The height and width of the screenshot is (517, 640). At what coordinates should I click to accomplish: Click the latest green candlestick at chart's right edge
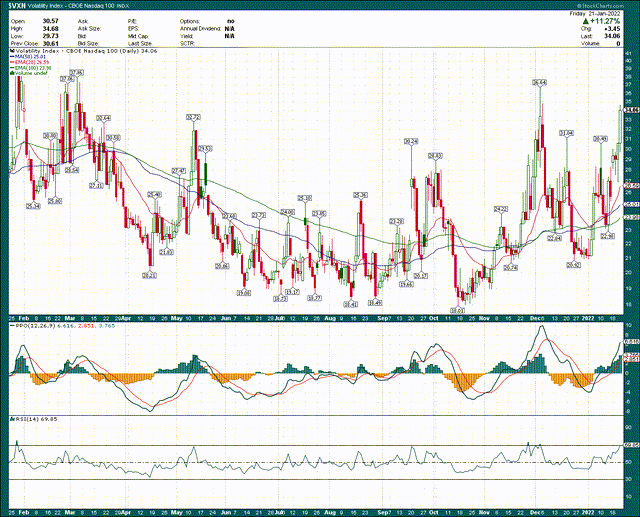[x=620, y=126]
